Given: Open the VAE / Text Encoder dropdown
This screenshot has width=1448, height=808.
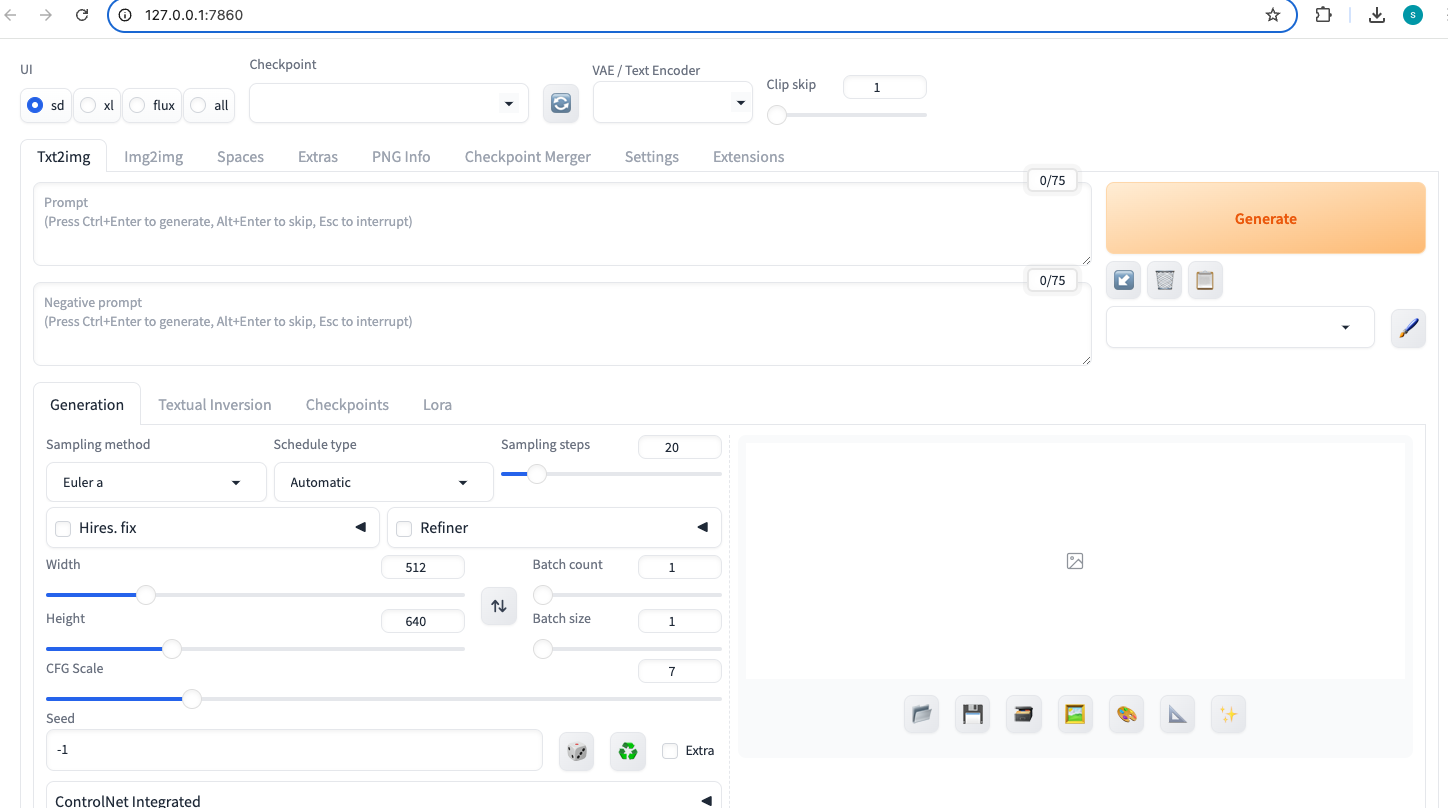Looking at the screenshot, I should [673, 102].
